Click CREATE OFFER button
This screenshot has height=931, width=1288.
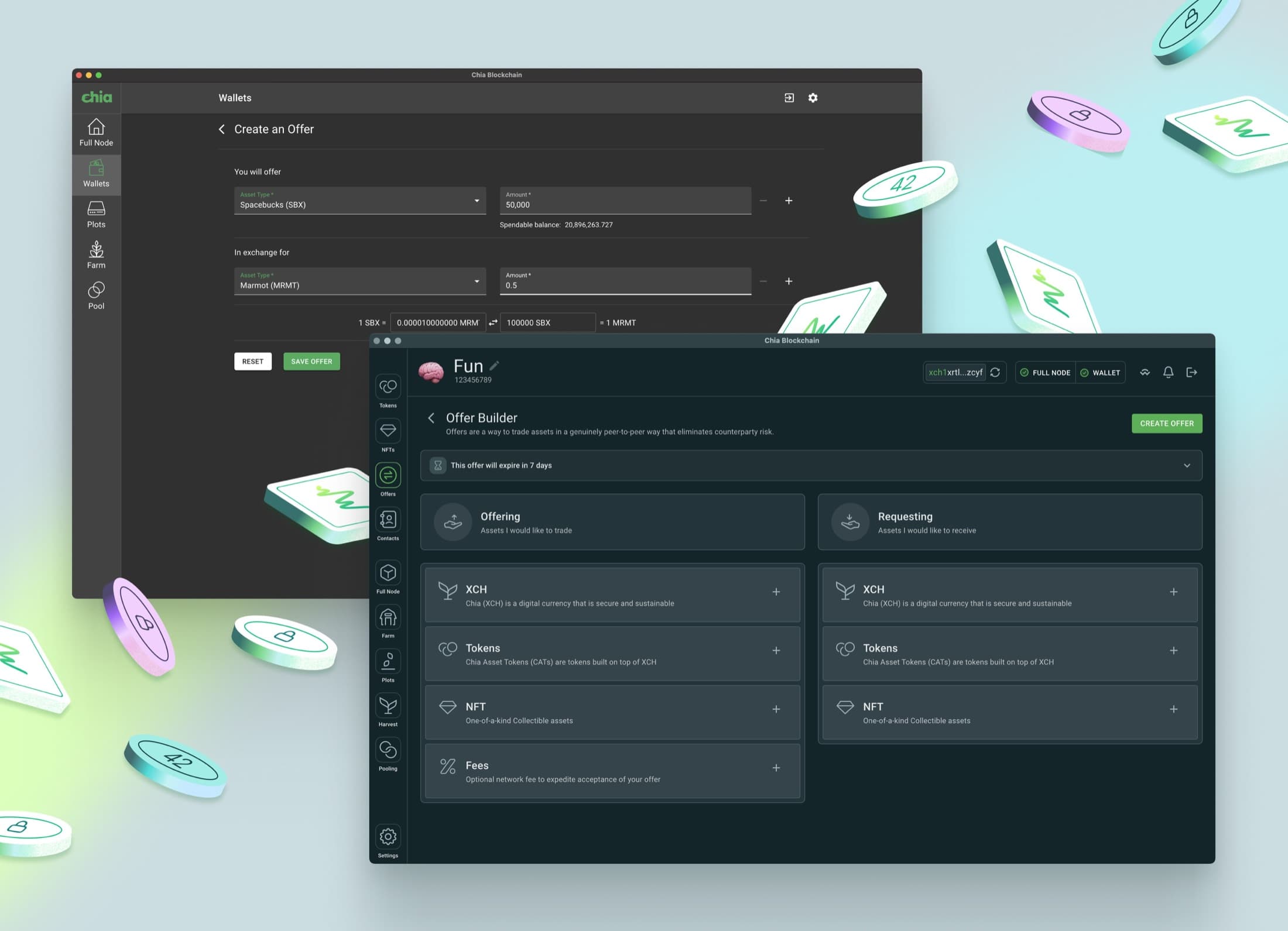click(x=1166, y=423)
